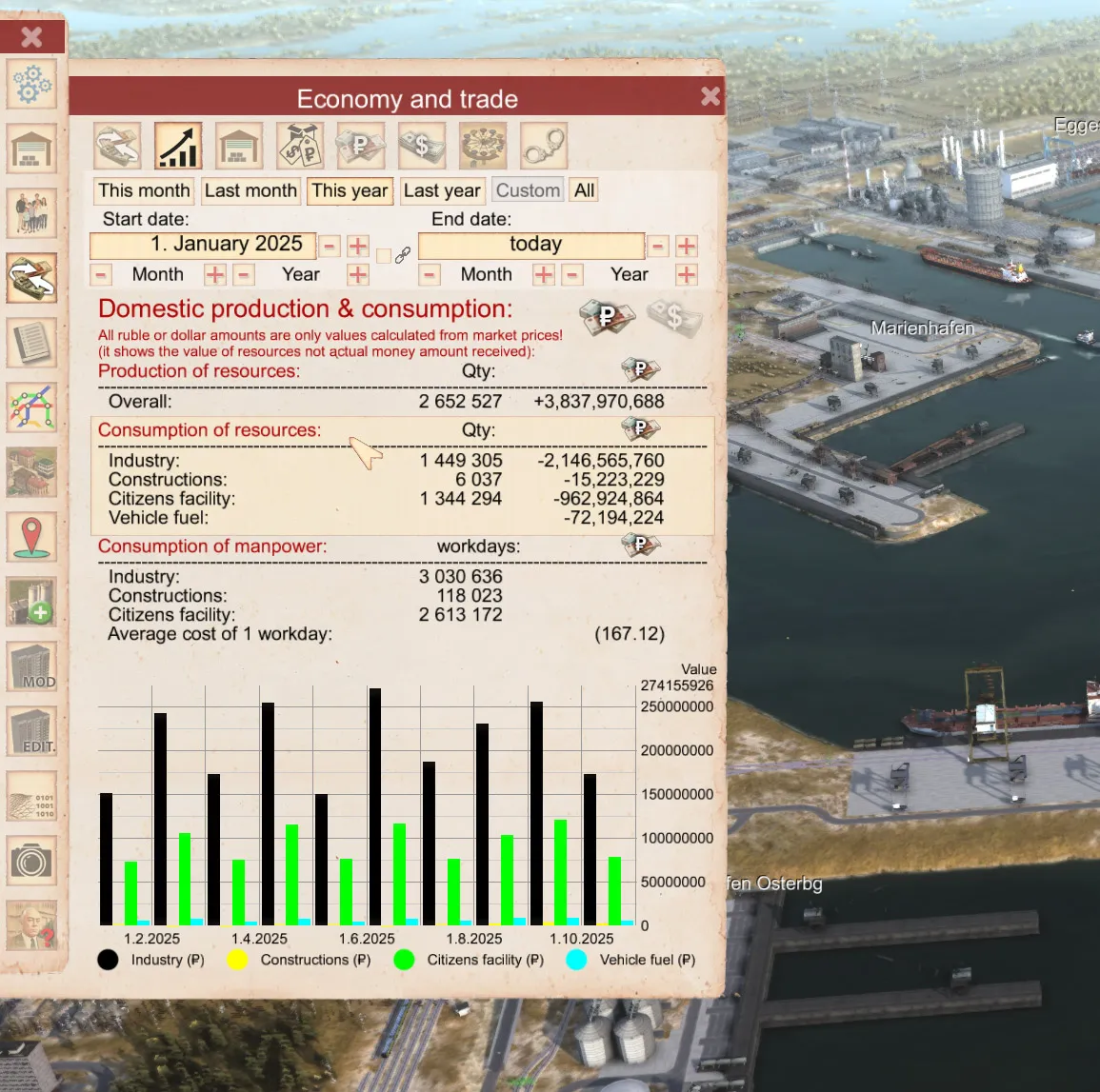Open the map pin marker tool
The height and width of the screenshot is (1092, 1100).
[x=31, y=538]
